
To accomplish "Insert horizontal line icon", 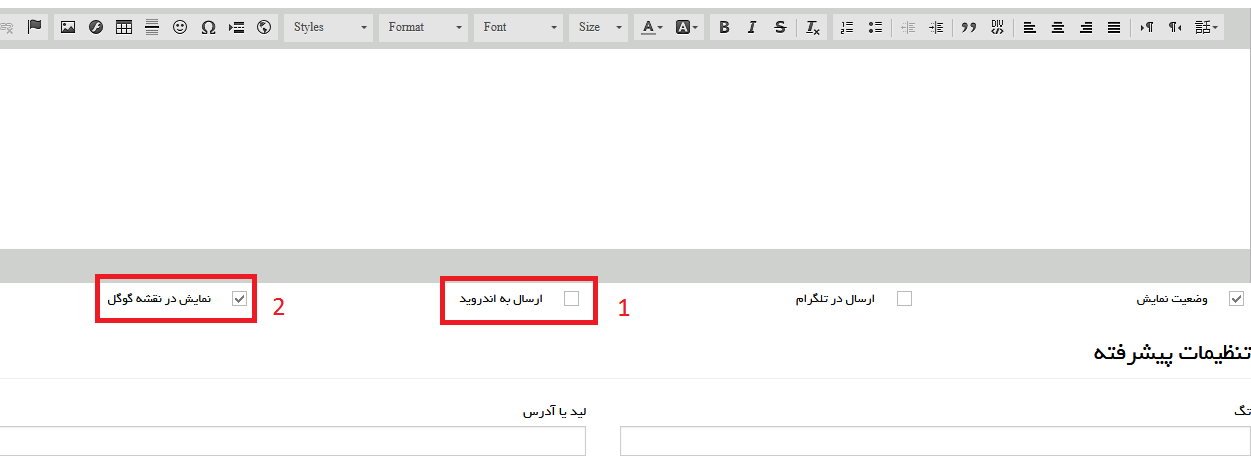I will [152, 27].
